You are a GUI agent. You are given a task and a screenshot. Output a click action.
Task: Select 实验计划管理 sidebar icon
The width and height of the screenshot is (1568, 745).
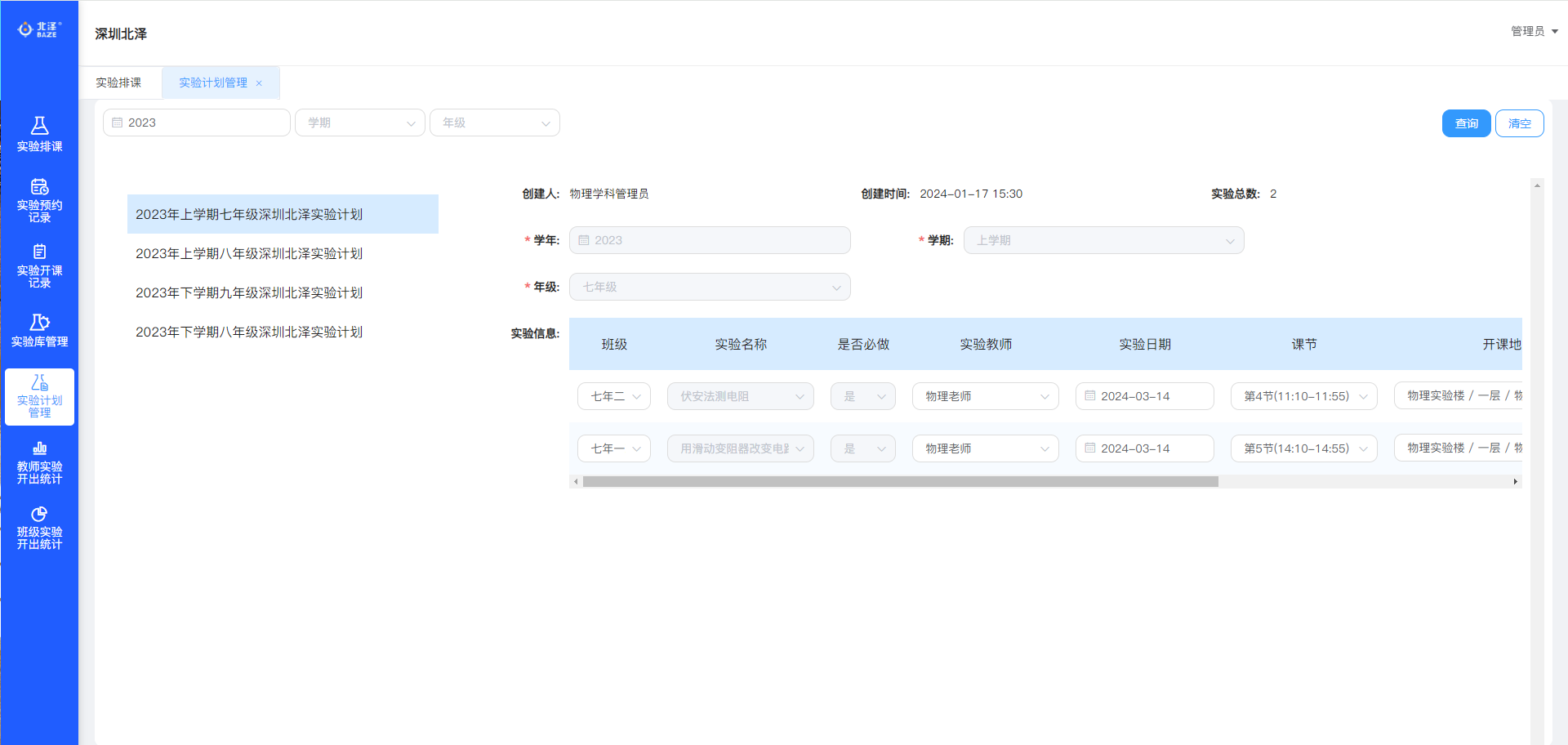pos(39,396)
